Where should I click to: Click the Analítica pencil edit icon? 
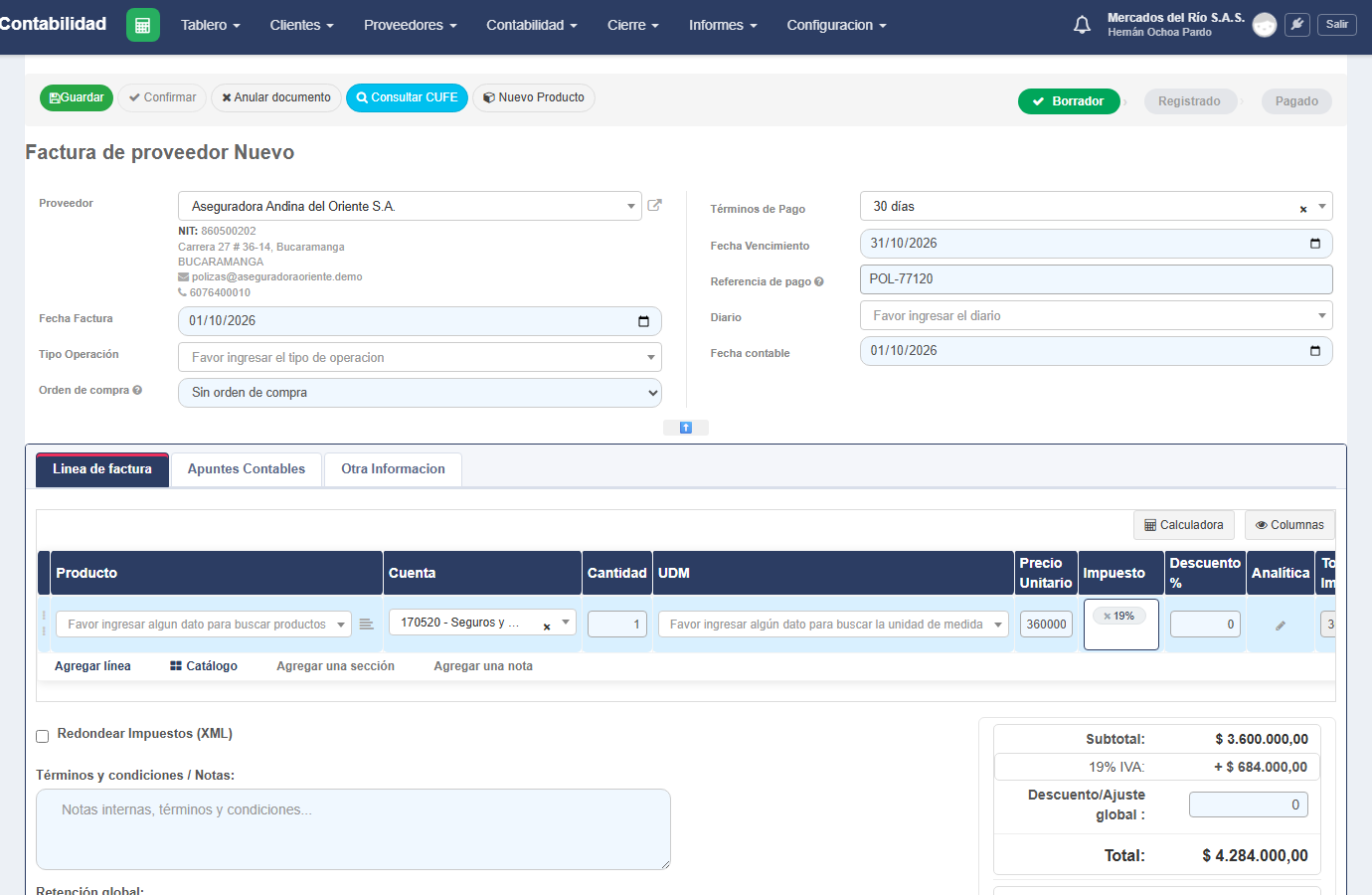click(x=1281, y=626)
